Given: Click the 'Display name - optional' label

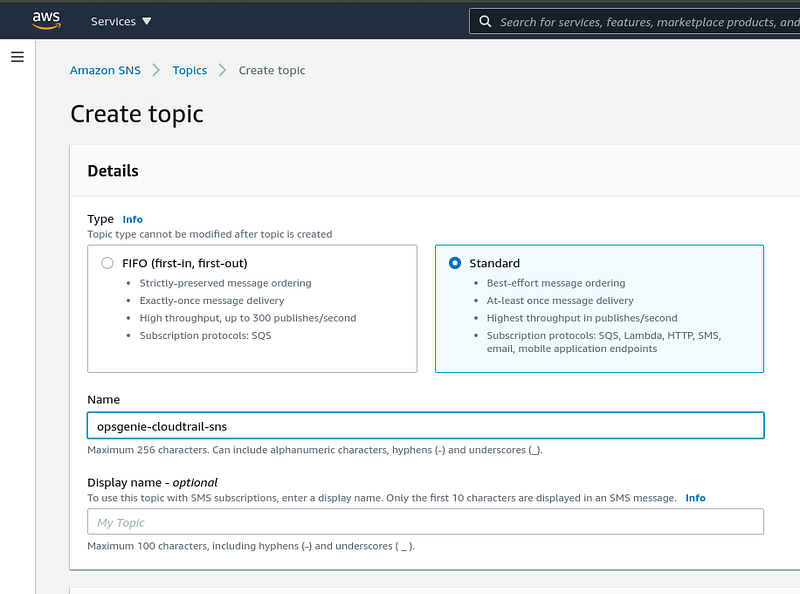Looking at the screenshot, I should coord(152,483).
